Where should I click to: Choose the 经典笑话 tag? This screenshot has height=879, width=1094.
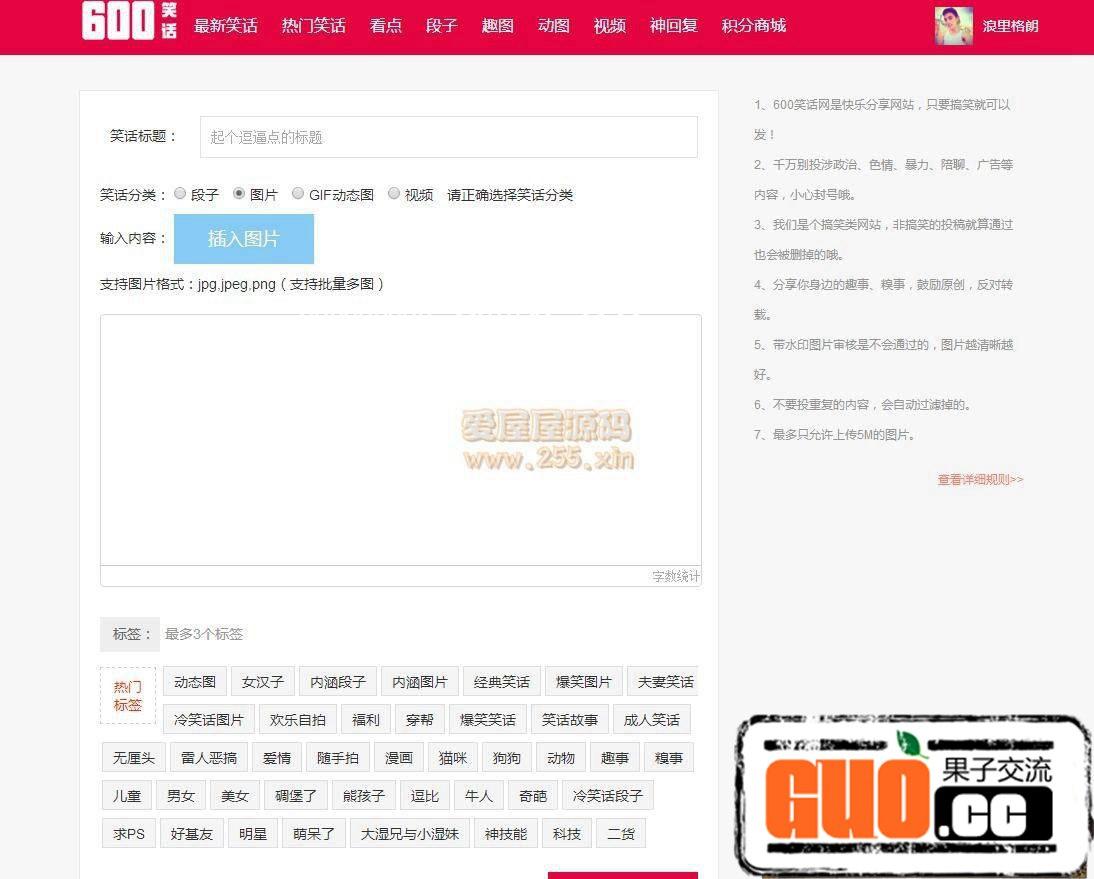coord(501,682)
